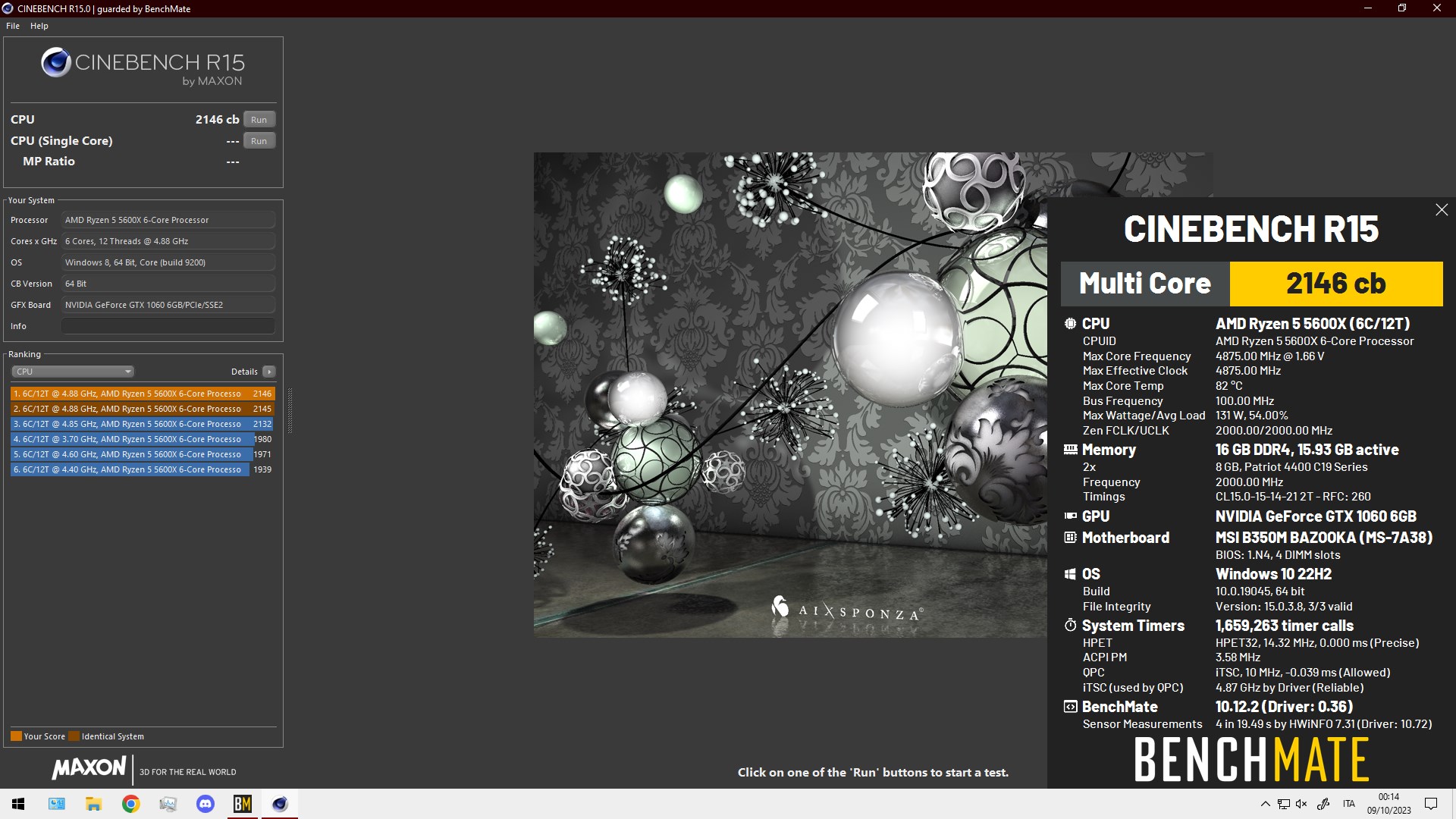Click the 1,659,263 timer calls text
This screenshot has height=819, width=1456.
pyautogui.click(x=1284, y=626)
